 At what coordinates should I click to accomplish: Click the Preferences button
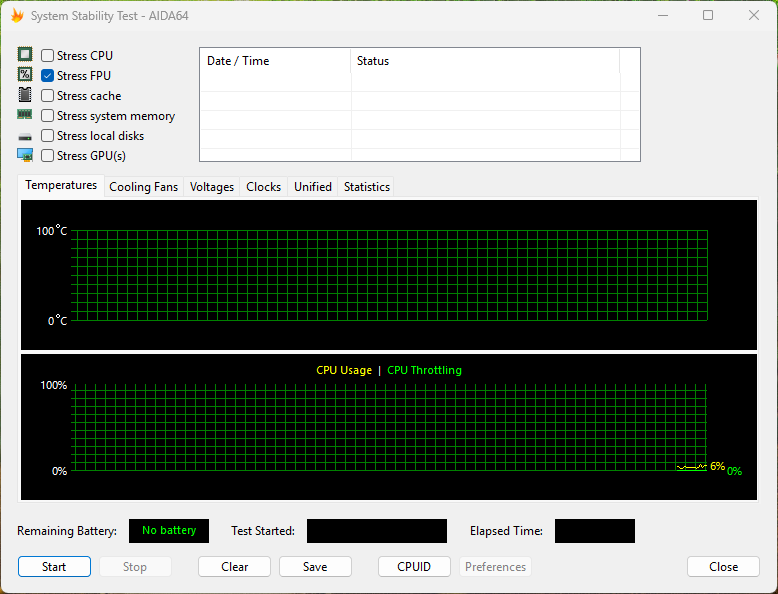pos(495,567)
